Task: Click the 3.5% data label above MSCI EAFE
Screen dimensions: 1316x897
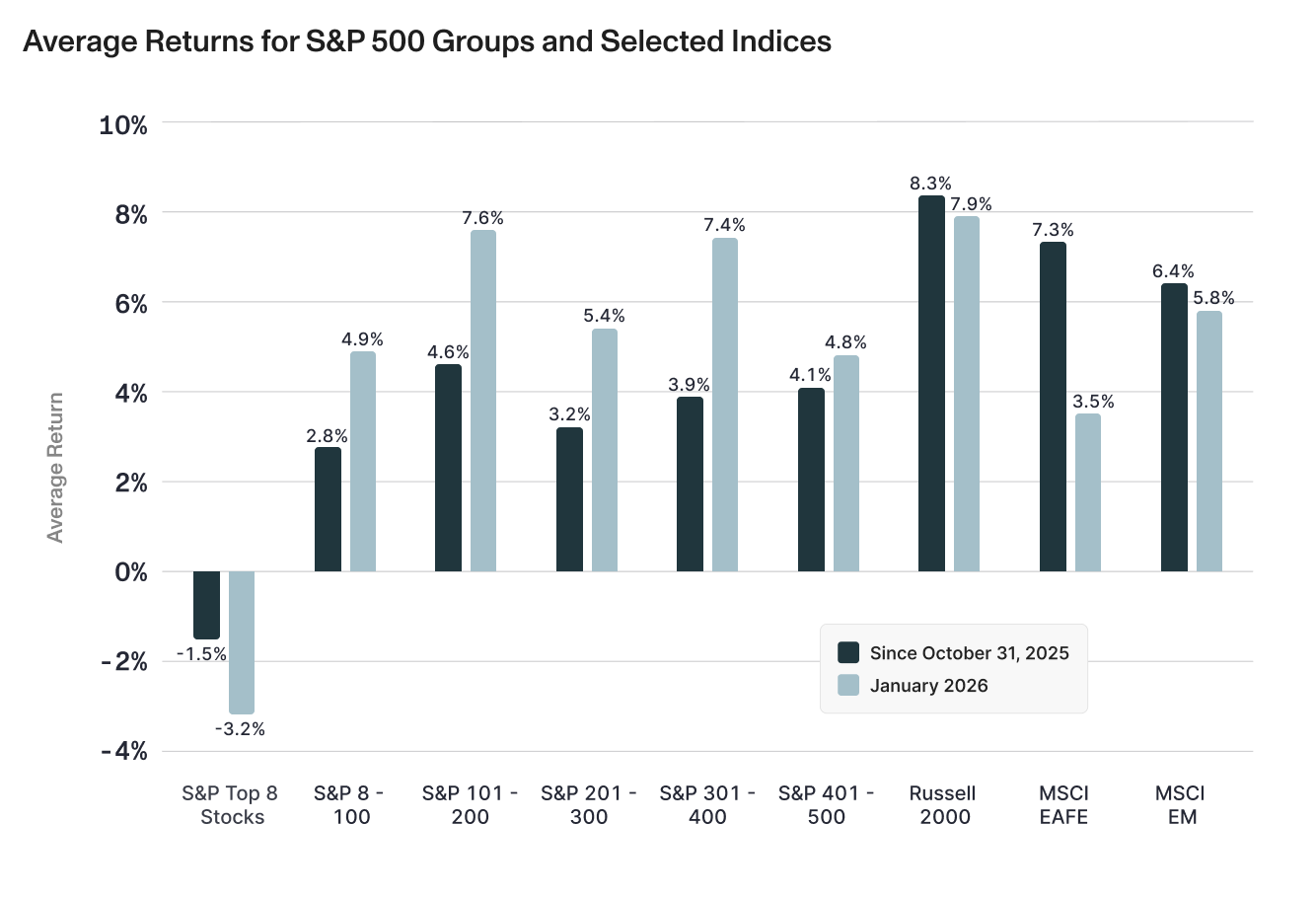Action: tap(1093, 402)
